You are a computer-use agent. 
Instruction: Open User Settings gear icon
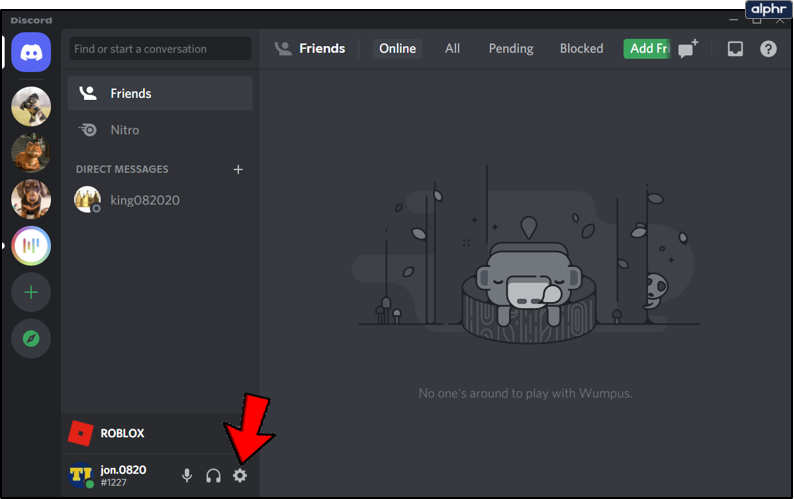(x=240, y=475)
